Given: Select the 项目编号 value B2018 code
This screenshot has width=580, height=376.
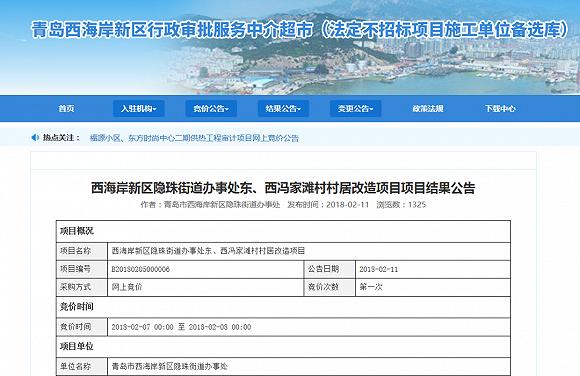Looking at the screenshot, I should point(141,269).
